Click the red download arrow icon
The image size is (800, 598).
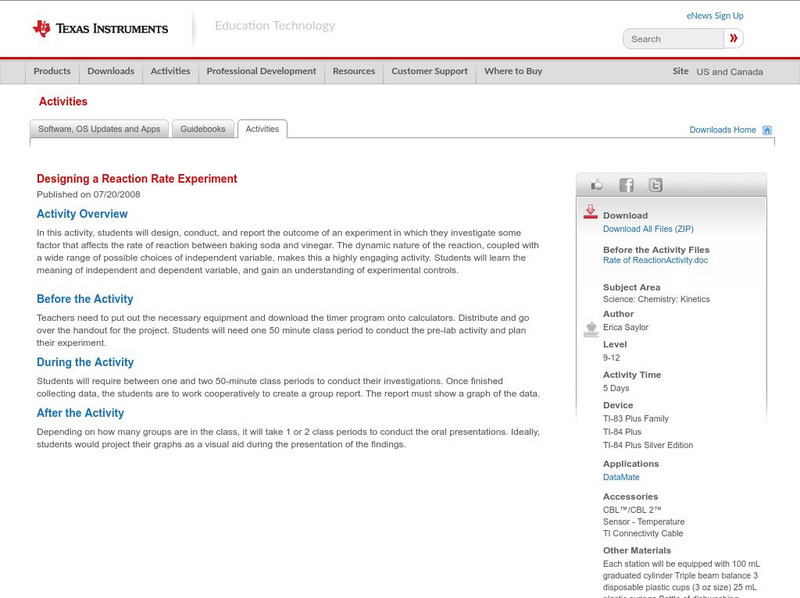pyautogui.click(x=590, y=212)
